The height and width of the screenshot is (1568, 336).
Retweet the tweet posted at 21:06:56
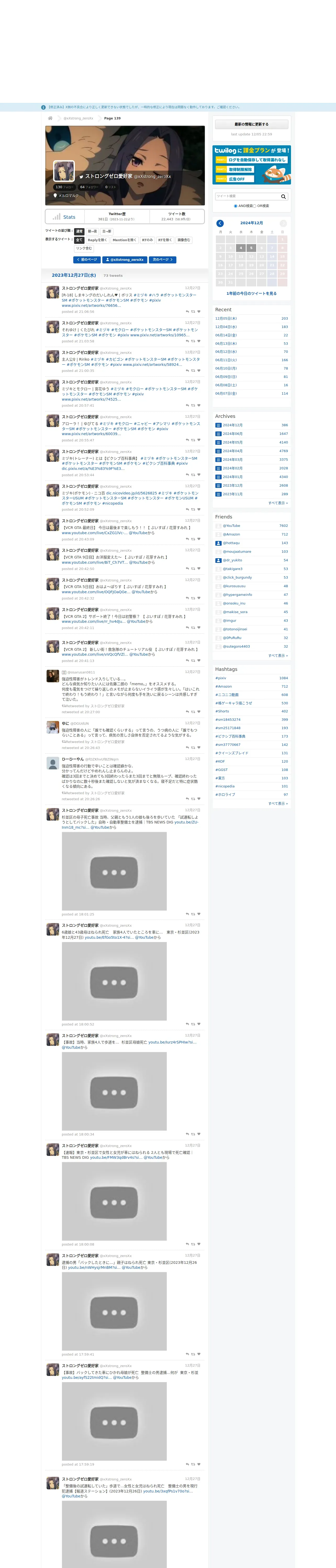(193, 312)
